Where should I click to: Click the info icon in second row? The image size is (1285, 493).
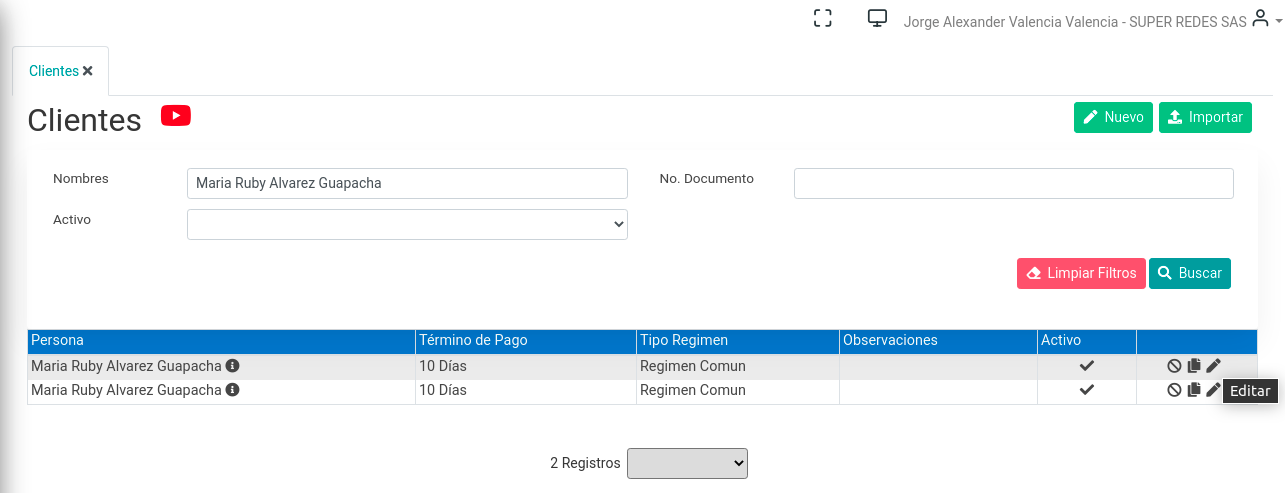[232, 390]
